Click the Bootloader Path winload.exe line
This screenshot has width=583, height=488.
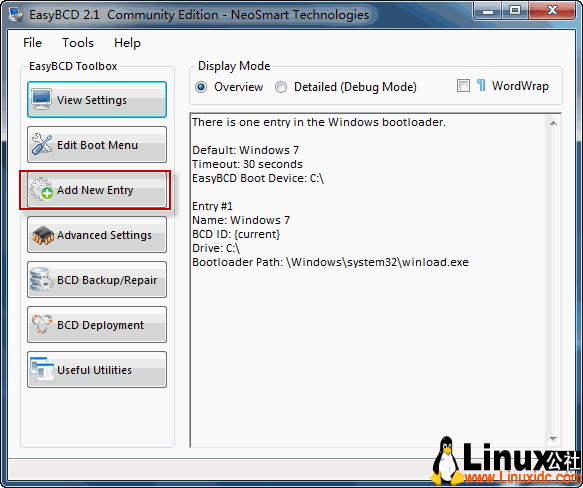pos(330,262)
